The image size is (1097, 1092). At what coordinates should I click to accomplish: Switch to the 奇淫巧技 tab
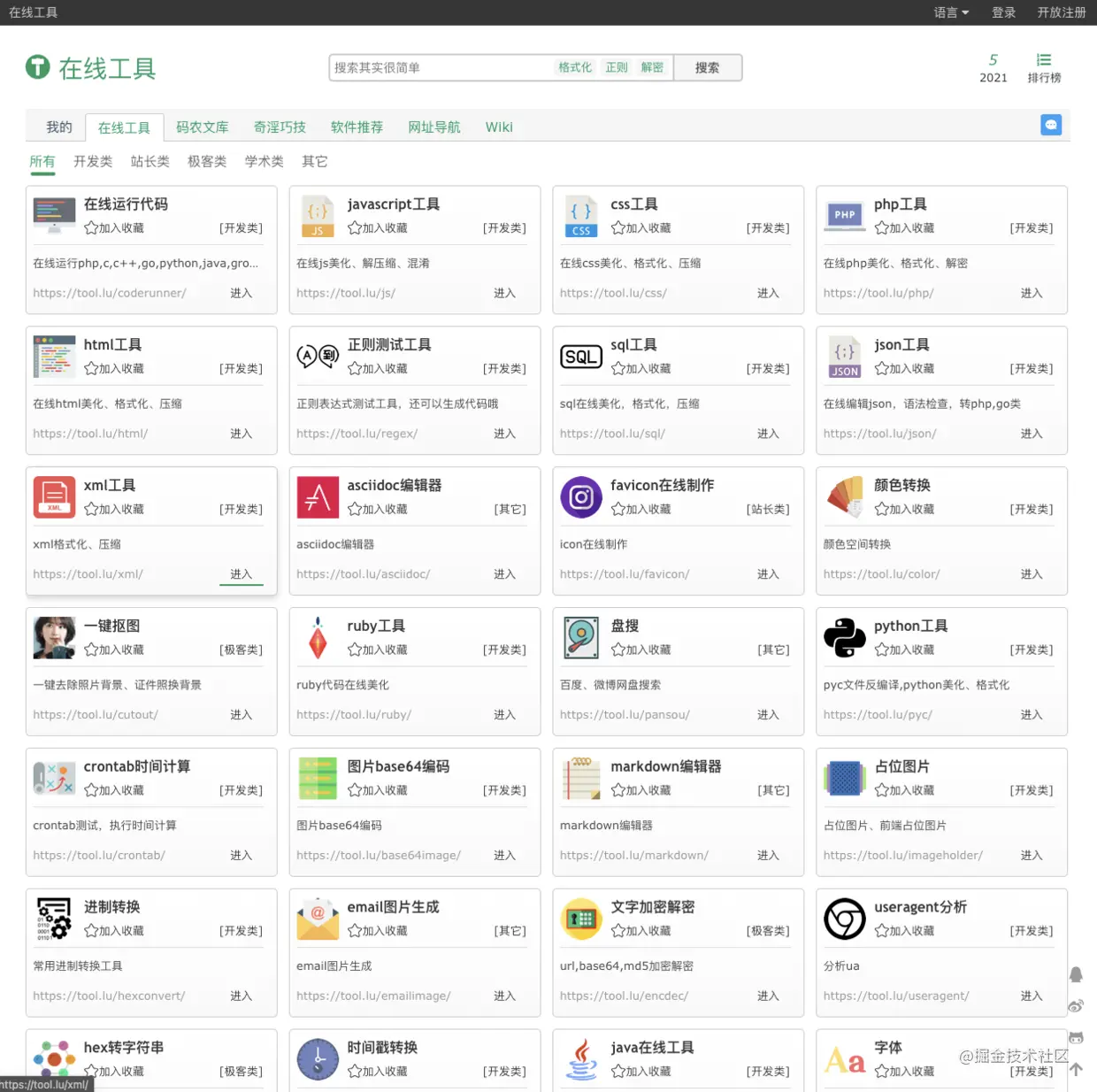click(280, 127)
